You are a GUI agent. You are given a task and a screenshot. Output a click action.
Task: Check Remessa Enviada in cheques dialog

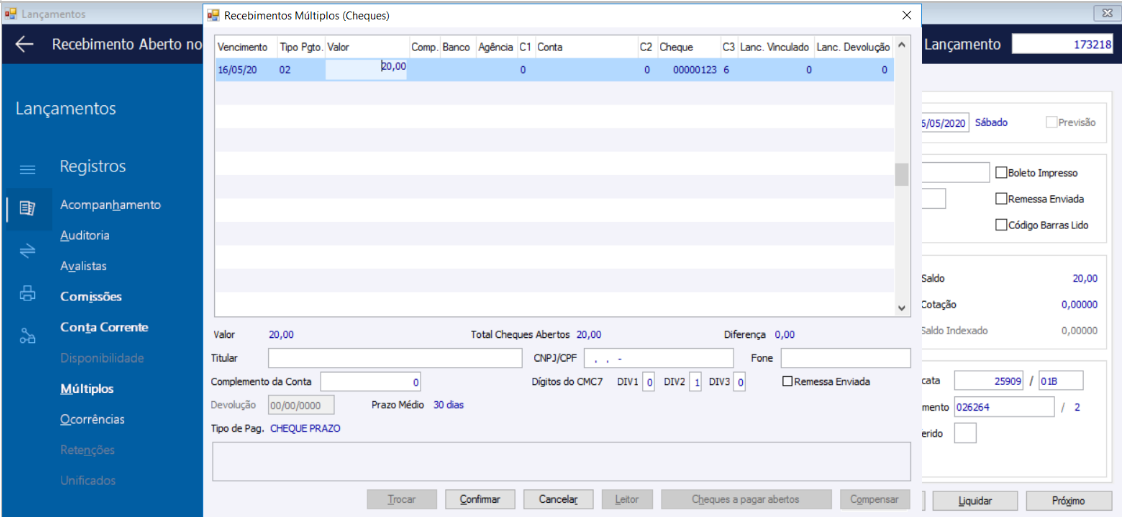pos(788,382)
